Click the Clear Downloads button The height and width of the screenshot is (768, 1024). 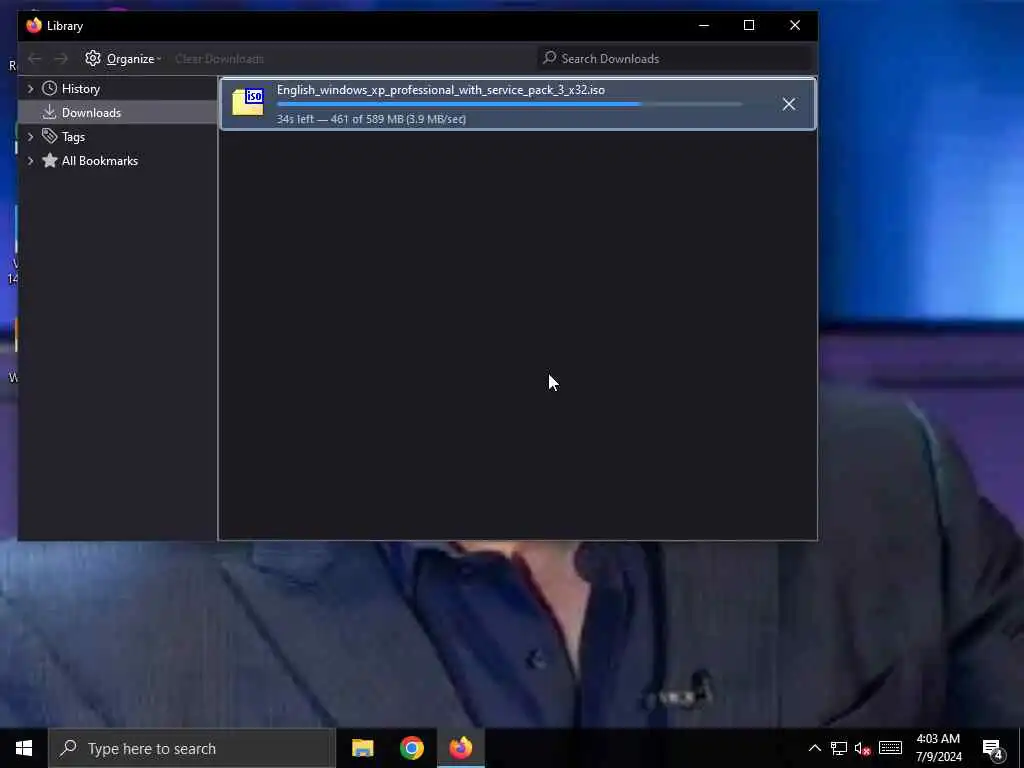(x=219, y=59)
